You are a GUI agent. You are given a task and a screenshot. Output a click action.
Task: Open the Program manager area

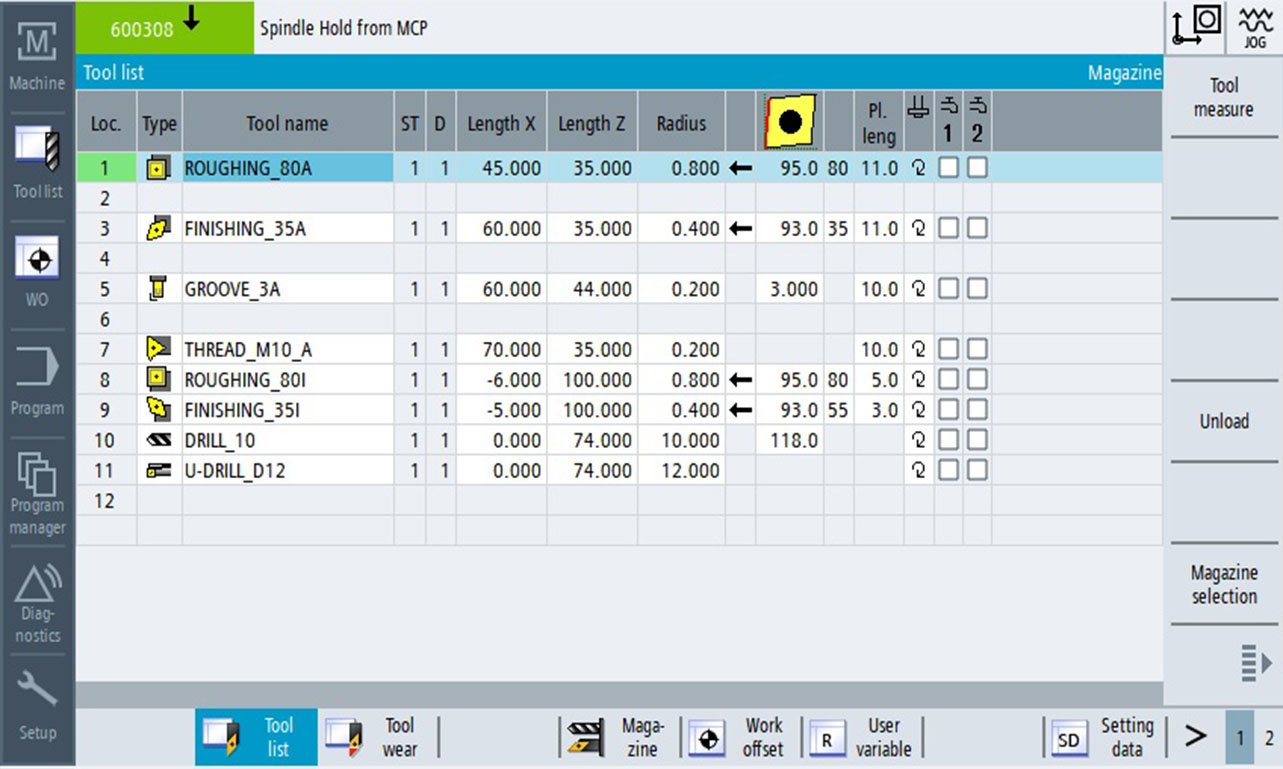coord(37,492)
